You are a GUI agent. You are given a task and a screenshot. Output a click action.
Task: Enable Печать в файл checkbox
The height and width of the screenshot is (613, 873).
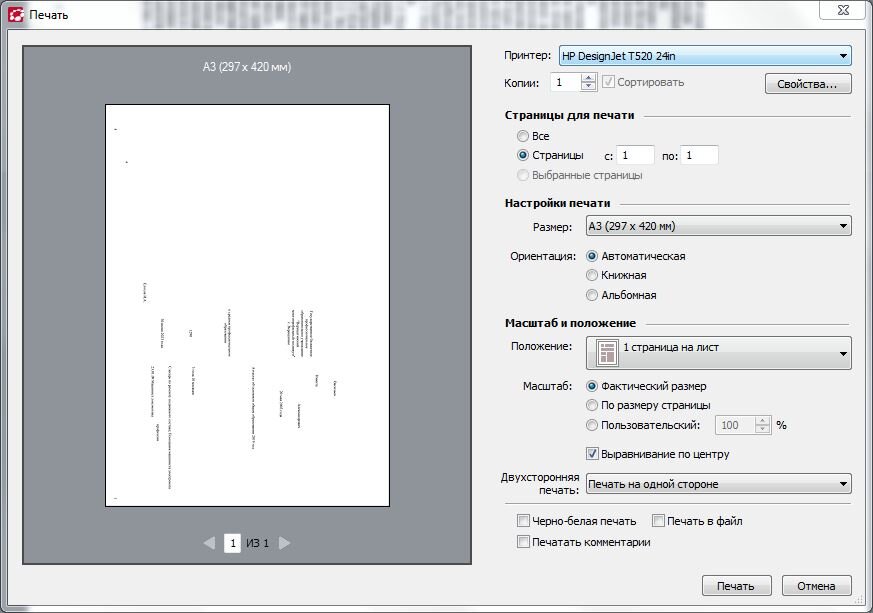pos(658,521)
